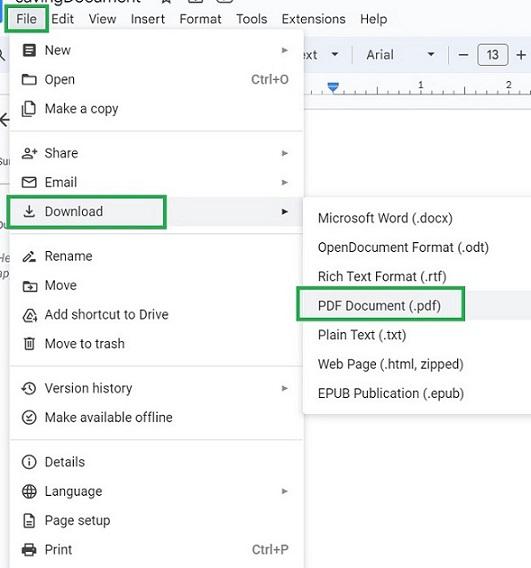Click the font size field showing 13
Image resolution: width=531 pixels, height=568 pixels.
(492, 55)
